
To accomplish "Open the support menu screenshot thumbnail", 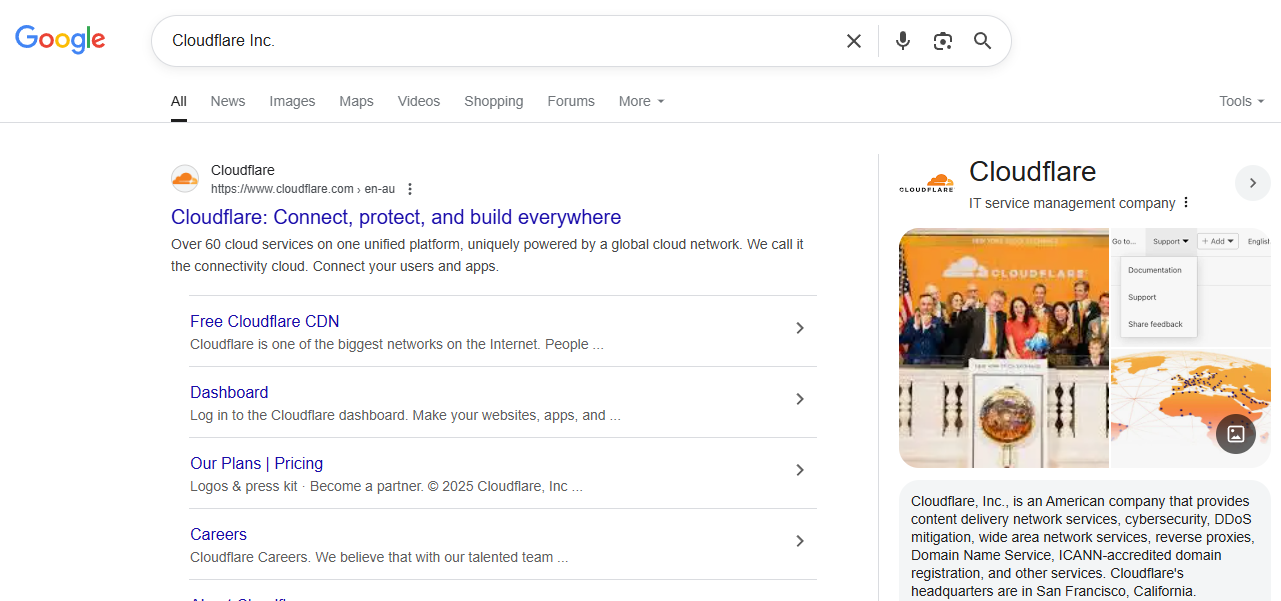I will click(1191, 286).
